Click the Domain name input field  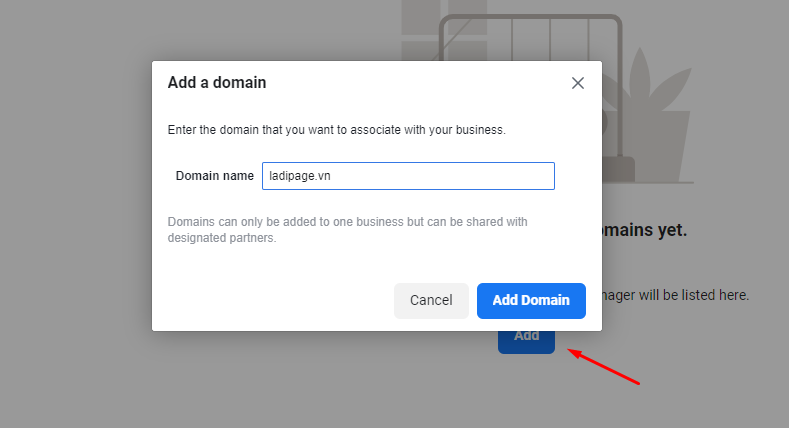coord(408,176)
